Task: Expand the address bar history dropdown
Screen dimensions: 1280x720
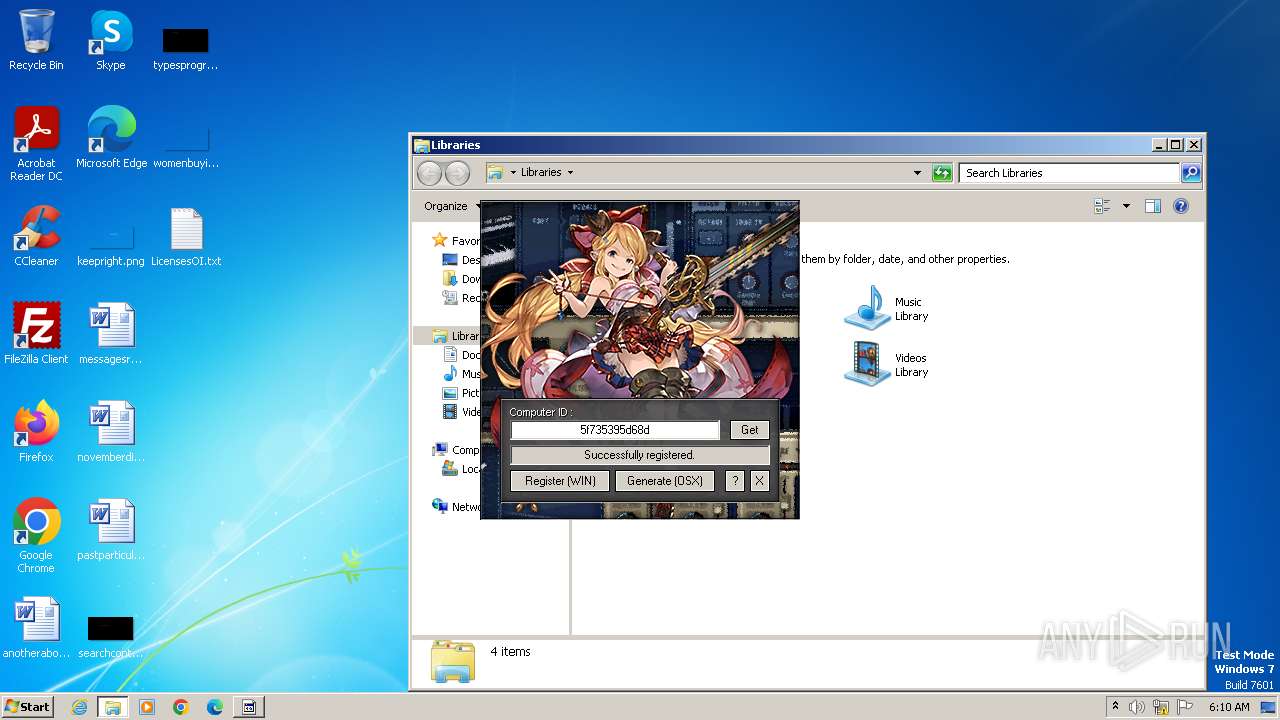Action: coord(917,173)
